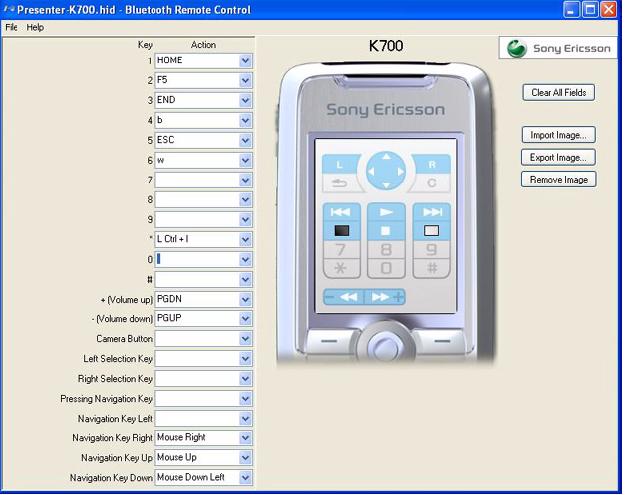This screenshot has height=495, width=625.
Task: Click the hash key on phone image
Action: [432, 268]
